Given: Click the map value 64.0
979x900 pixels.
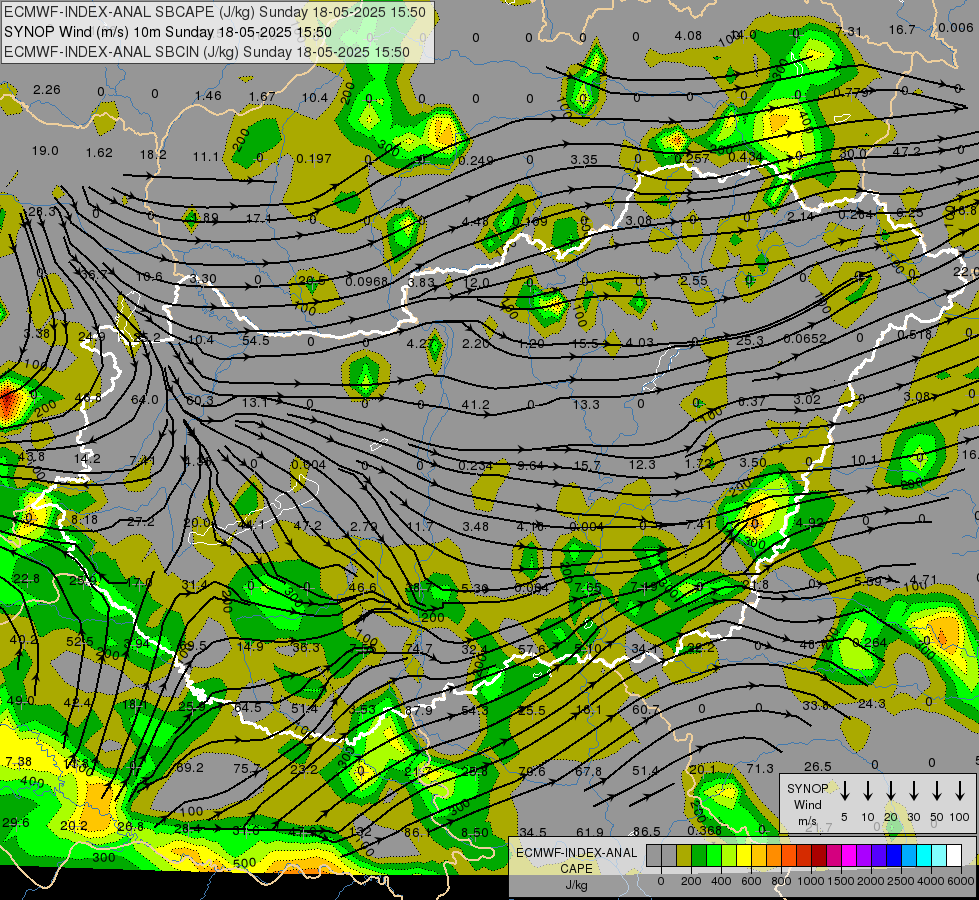Looking at the screenshot, I should pos(145,400).
